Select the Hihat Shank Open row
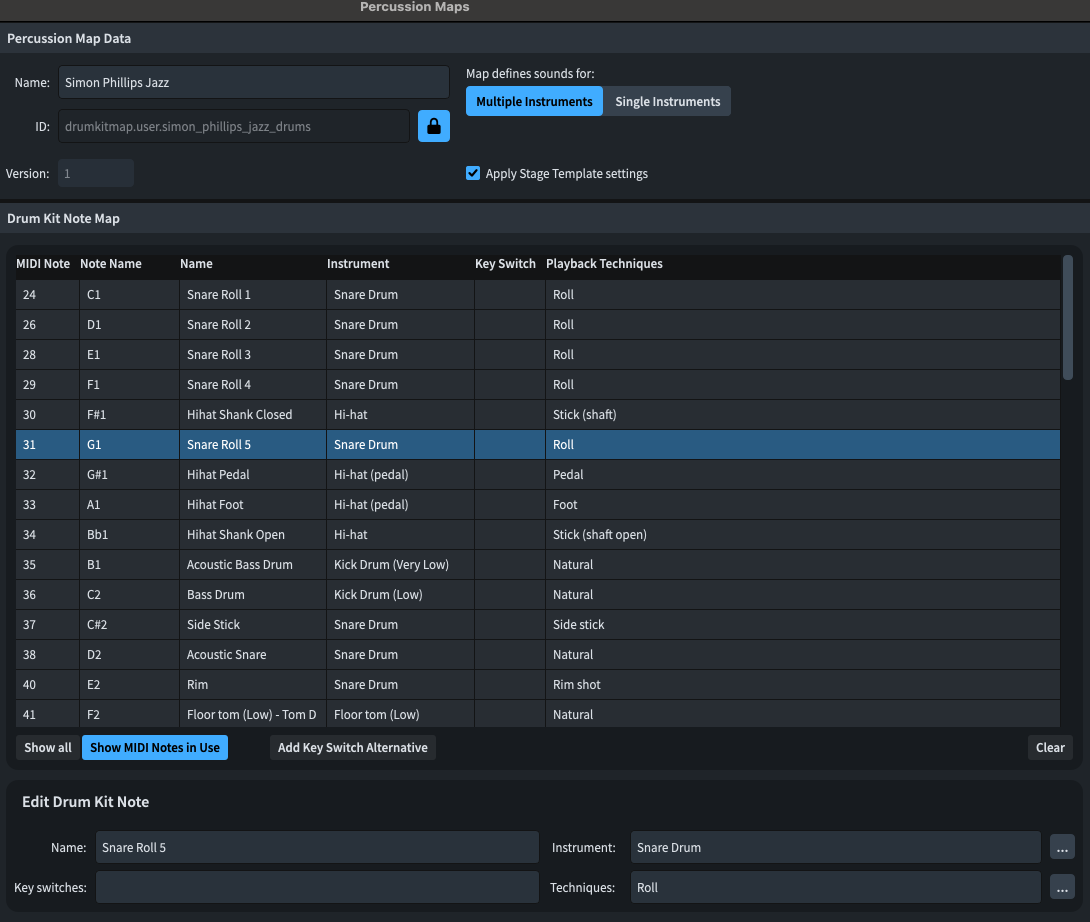Screen dimensions: 1090x922 click(x=538, y=534)
